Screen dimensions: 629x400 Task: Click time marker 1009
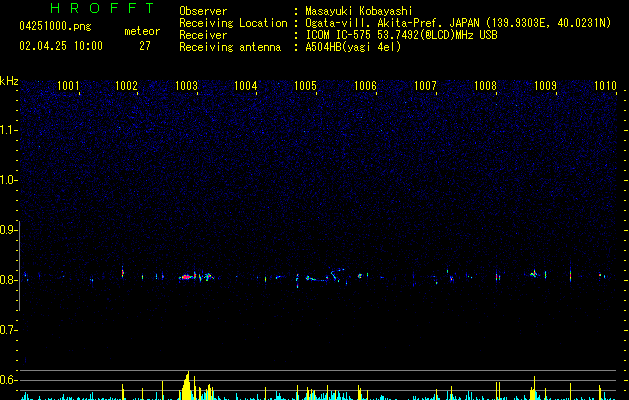click(546, 85)
